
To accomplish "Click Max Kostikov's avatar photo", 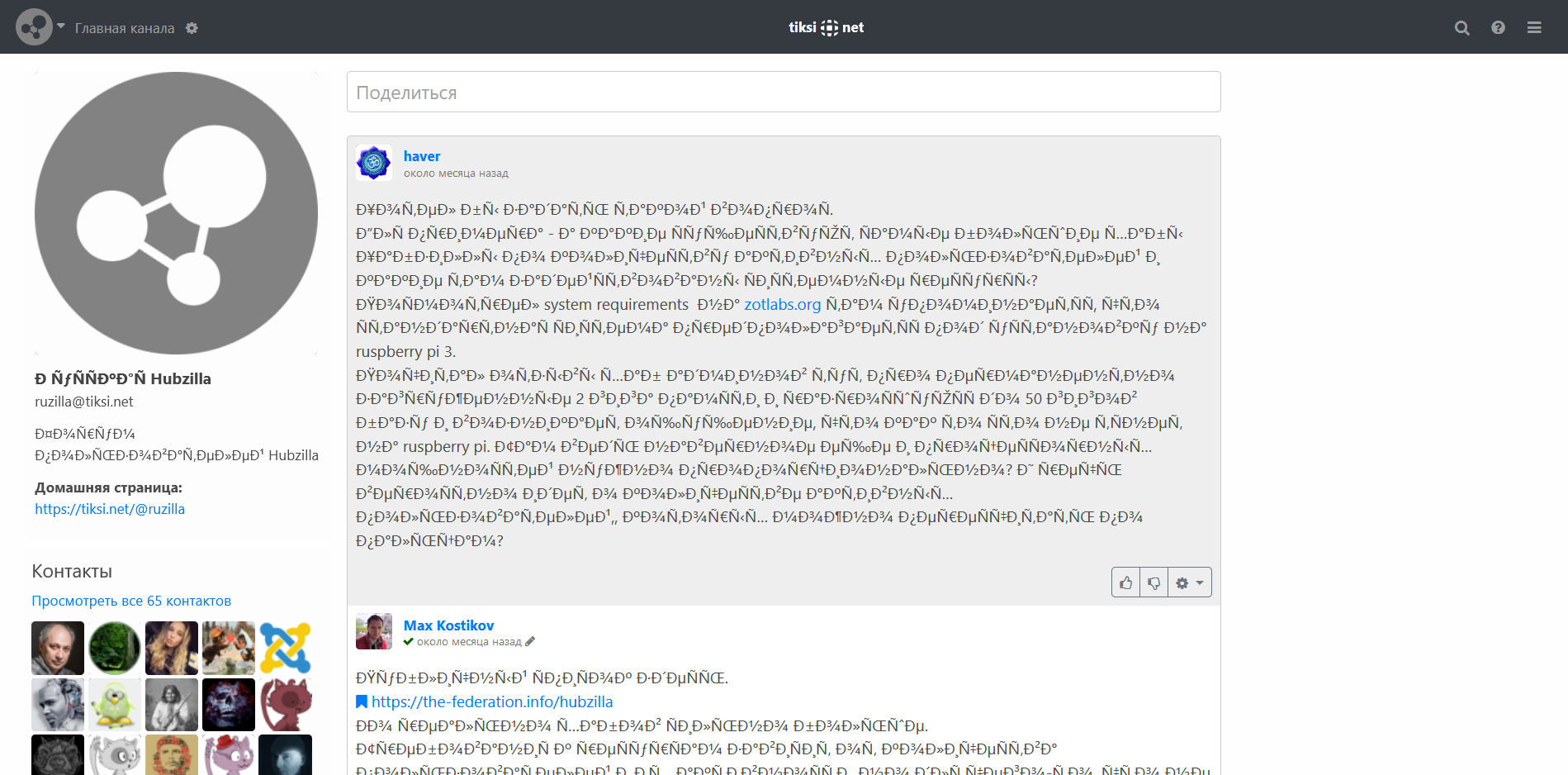I will (x=373, y=631).
